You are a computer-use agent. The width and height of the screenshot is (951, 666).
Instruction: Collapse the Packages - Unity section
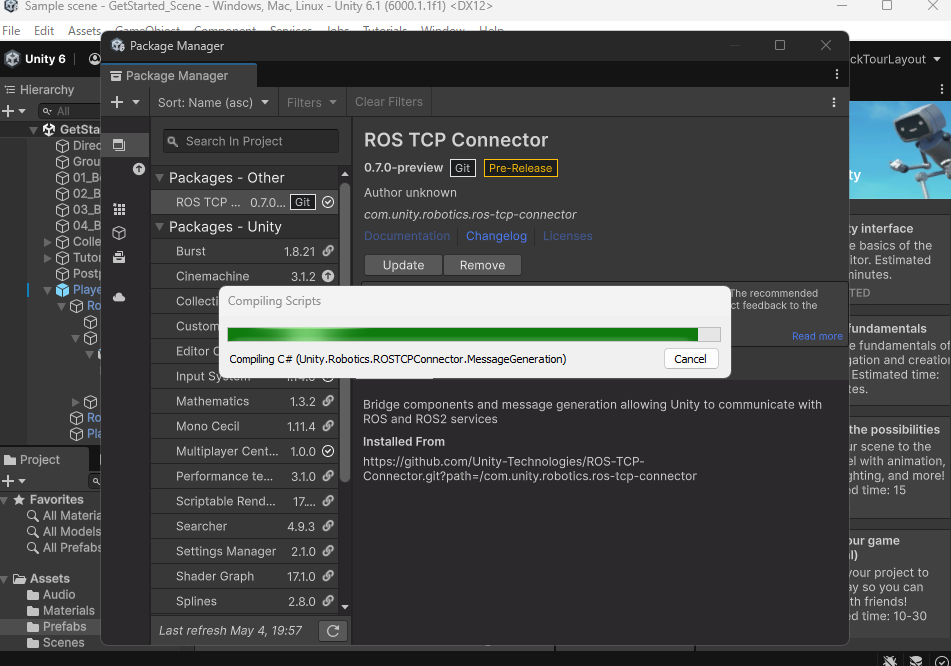(160, 226)
